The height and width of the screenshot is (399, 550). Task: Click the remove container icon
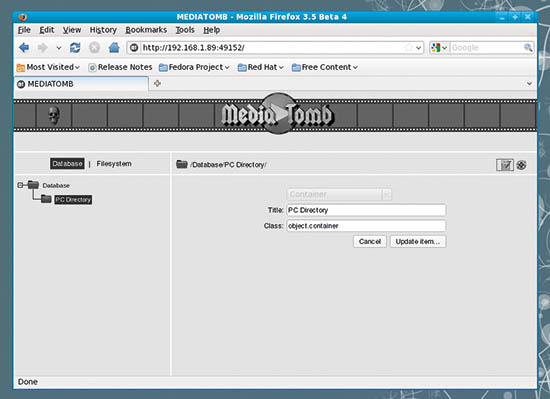521,165
